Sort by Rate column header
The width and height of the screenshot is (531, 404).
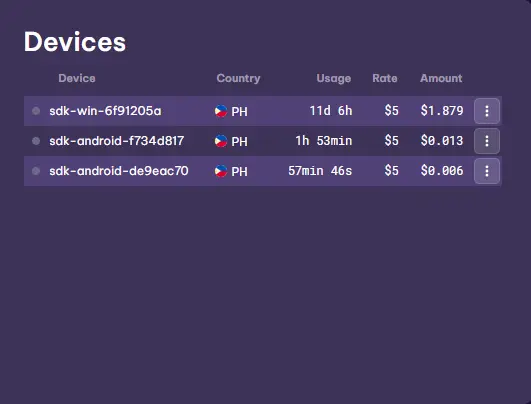click(385, 78)
